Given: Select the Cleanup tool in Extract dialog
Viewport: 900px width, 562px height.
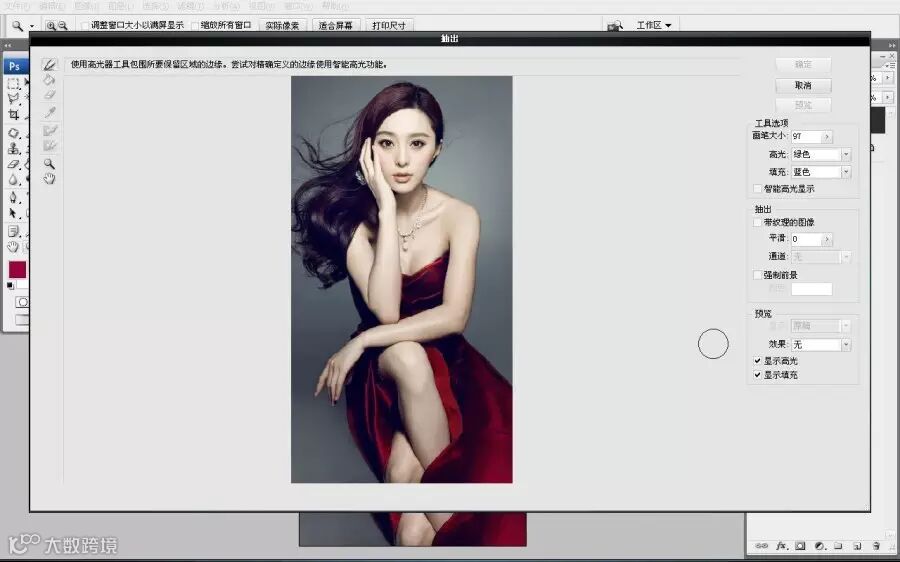Looking at the screenshot, I should point(50,131).
